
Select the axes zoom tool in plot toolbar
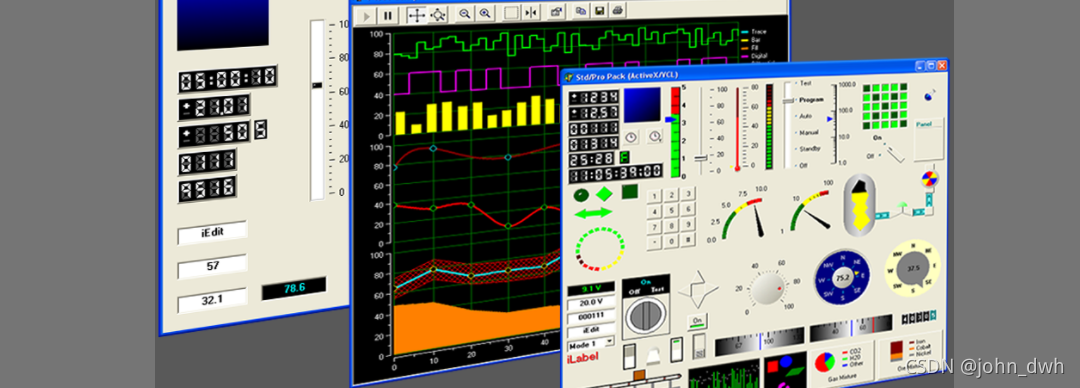(x=438, y=14)
